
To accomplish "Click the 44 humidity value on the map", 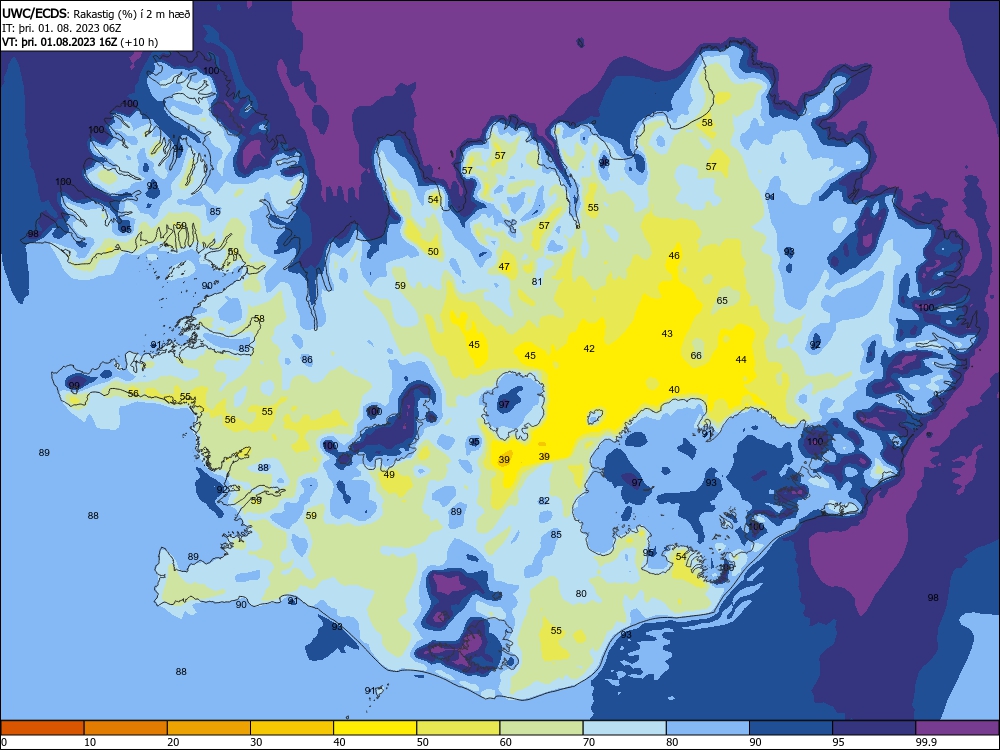I will pos(741,360).
